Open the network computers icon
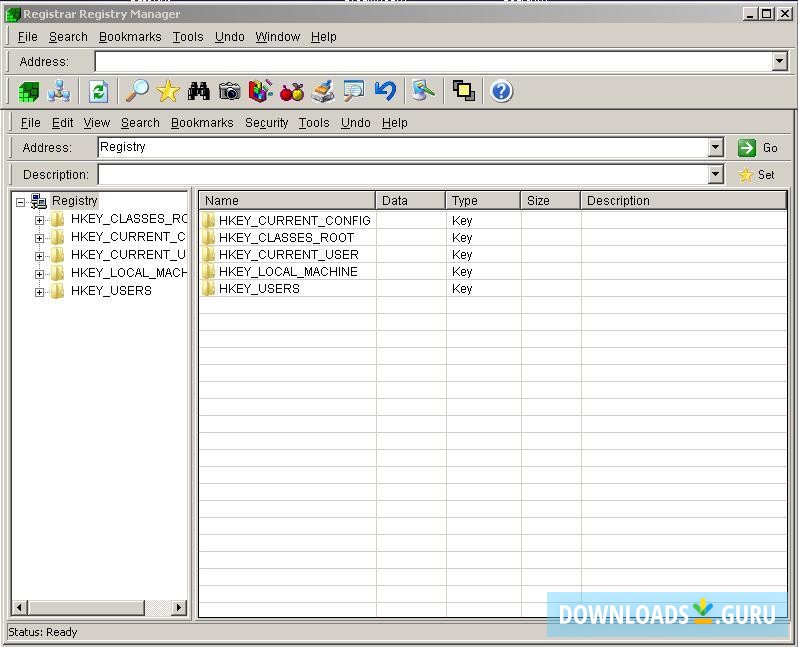Image resolution: width=798 pixels, height=647 pixels. pyautogui.click(x=59, y=92)
